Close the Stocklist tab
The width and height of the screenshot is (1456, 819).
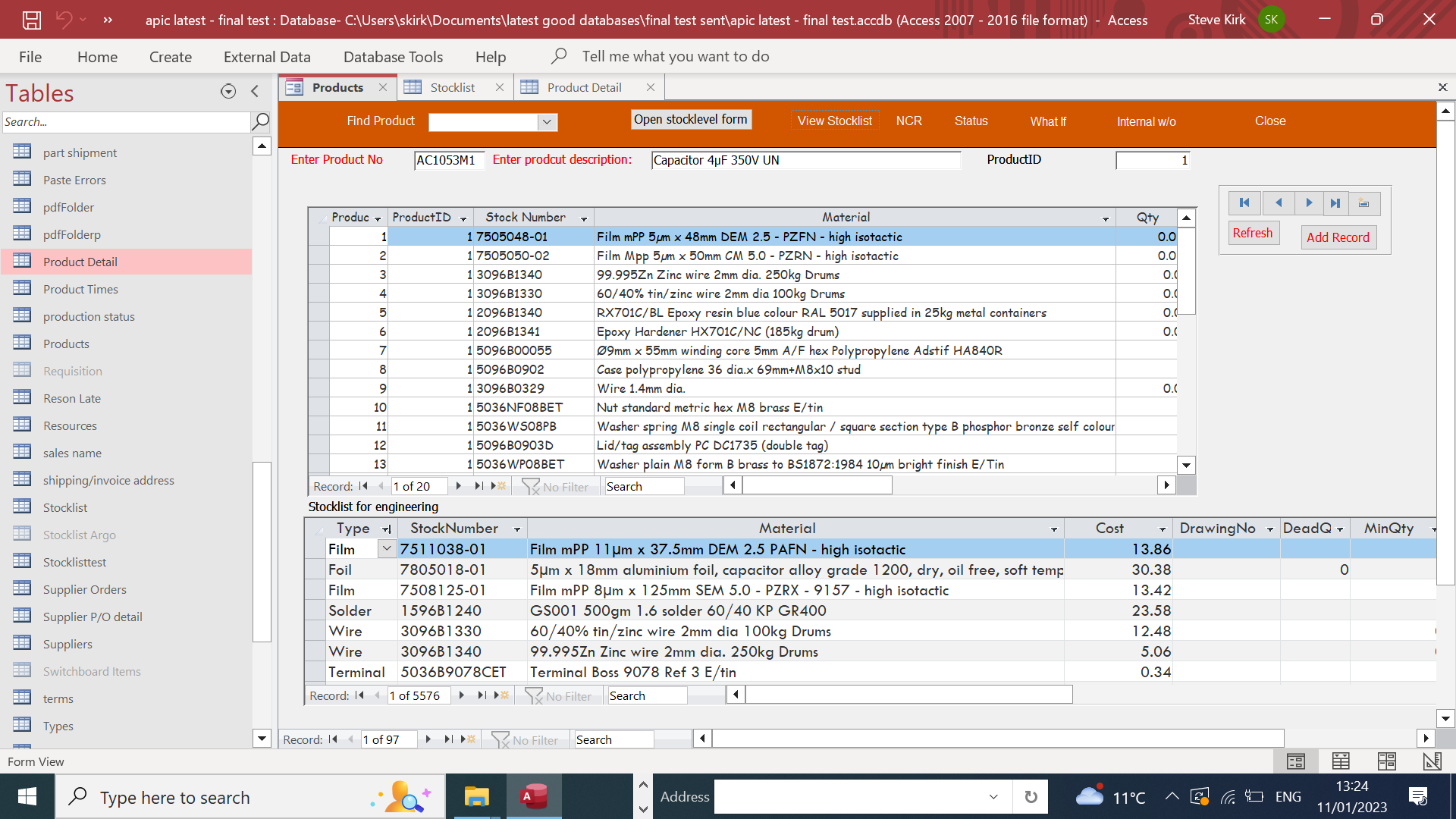click(500, 87)
